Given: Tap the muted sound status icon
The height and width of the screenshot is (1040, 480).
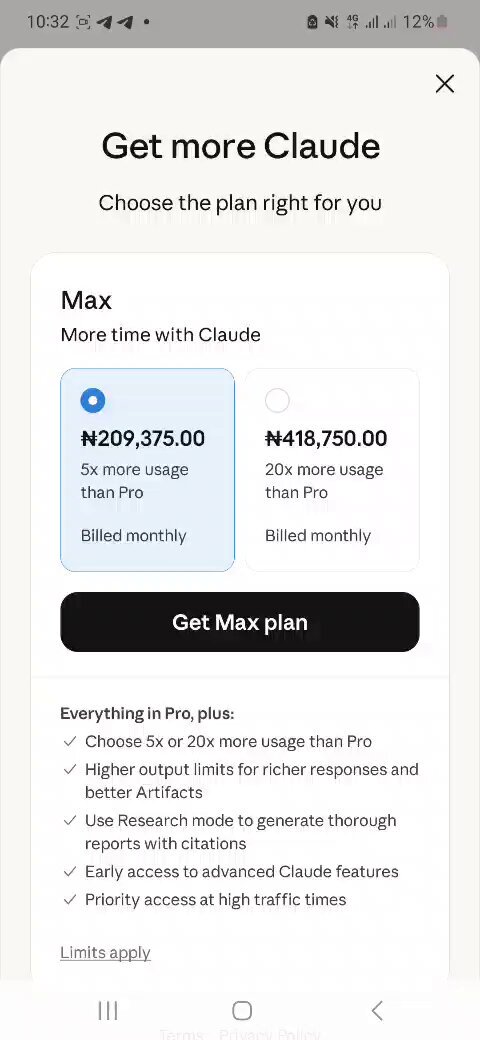Looking at the screenshot, I should coord(331,23).
